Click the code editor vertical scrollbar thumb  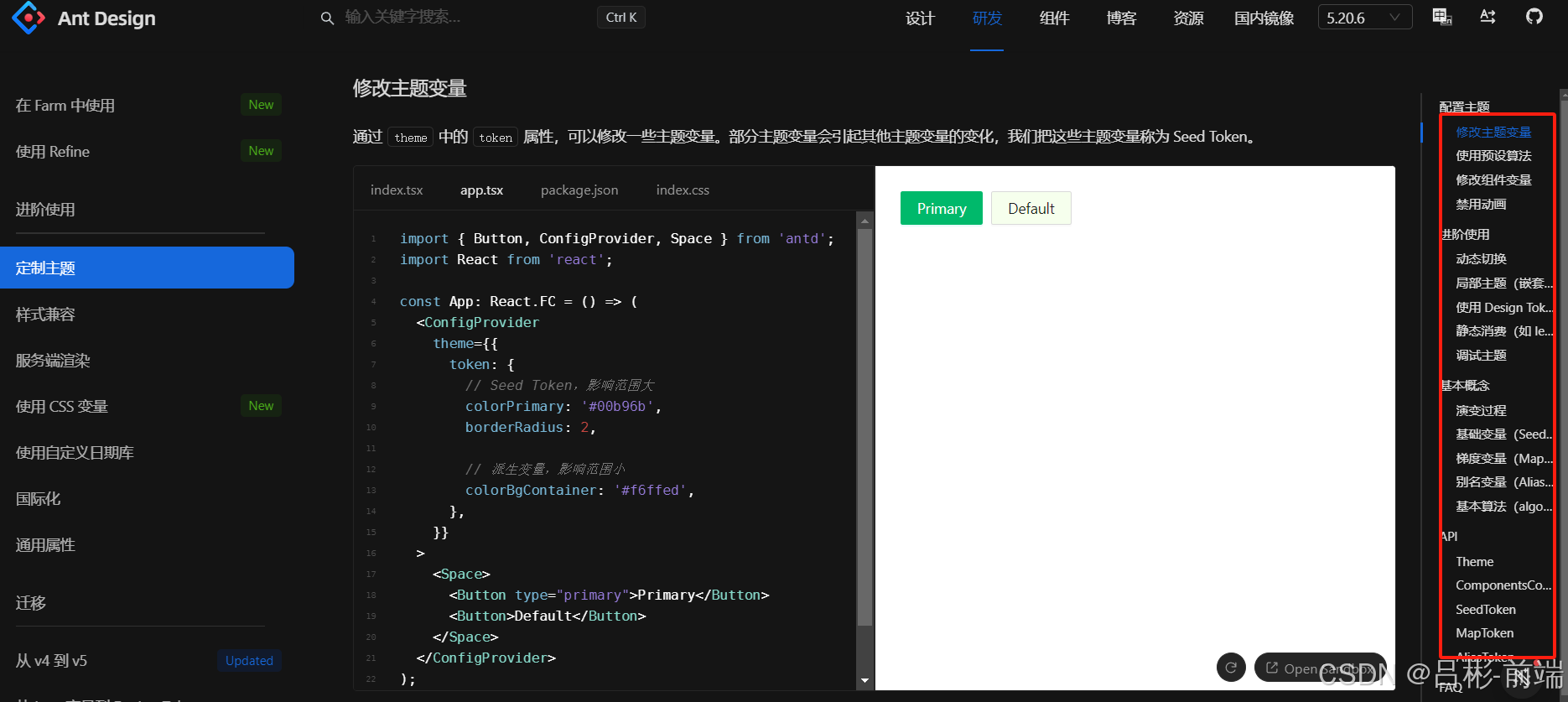point(864,428)
